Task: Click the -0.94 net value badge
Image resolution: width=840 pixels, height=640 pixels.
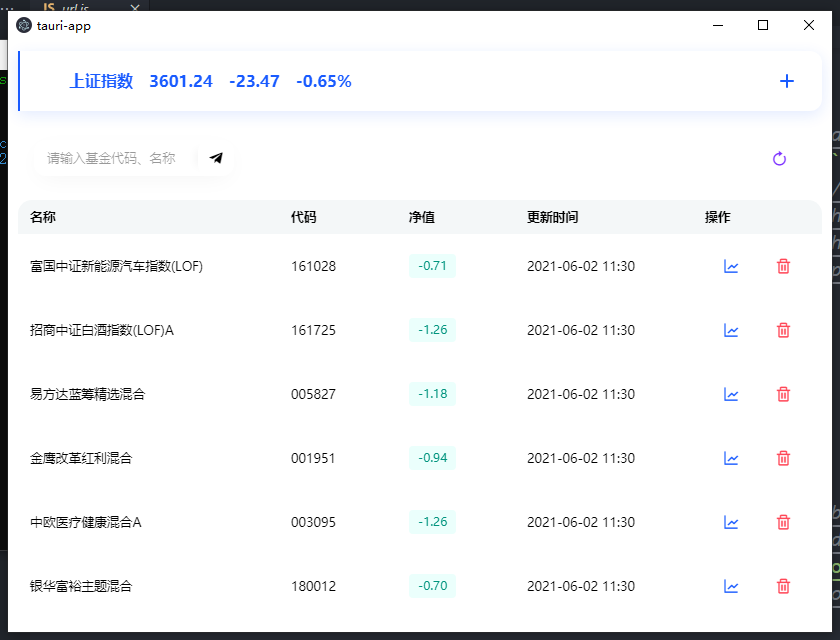Action: 432,457
